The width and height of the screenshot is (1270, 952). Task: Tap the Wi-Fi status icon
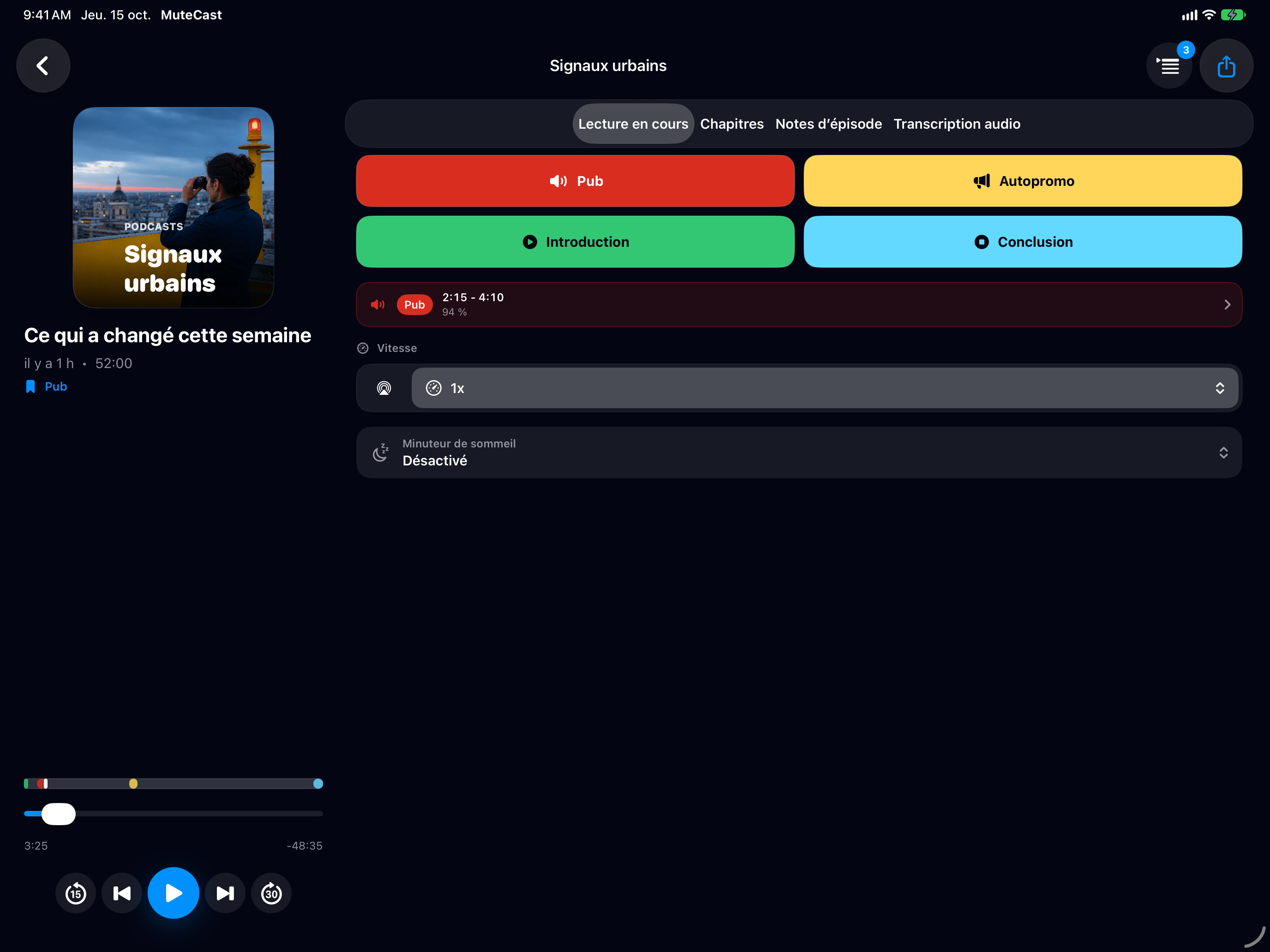pyautogui.click(x=1209, y=15)
